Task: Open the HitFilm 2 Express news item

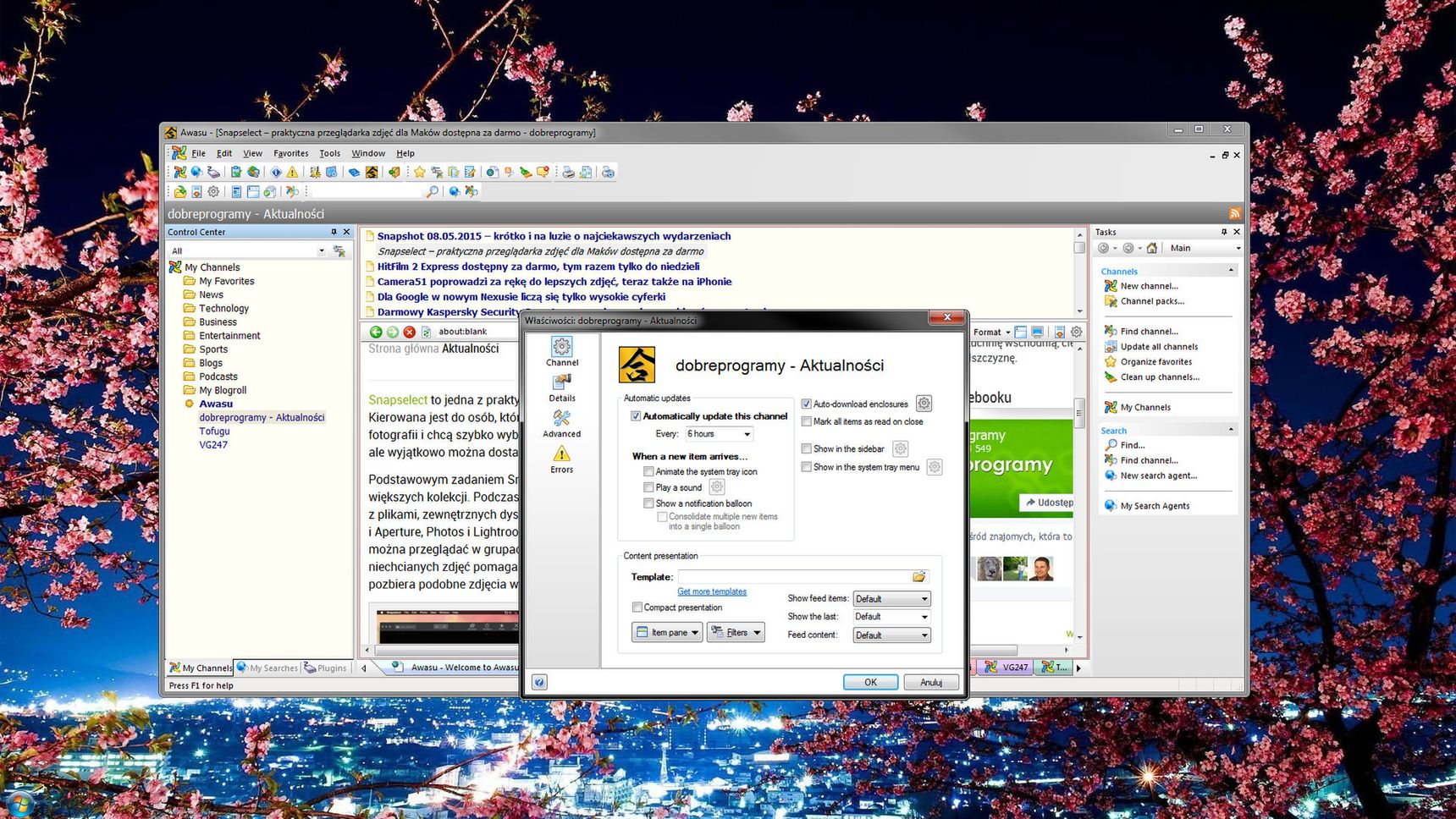Action: pyautogui.click(x=538, y=267)
